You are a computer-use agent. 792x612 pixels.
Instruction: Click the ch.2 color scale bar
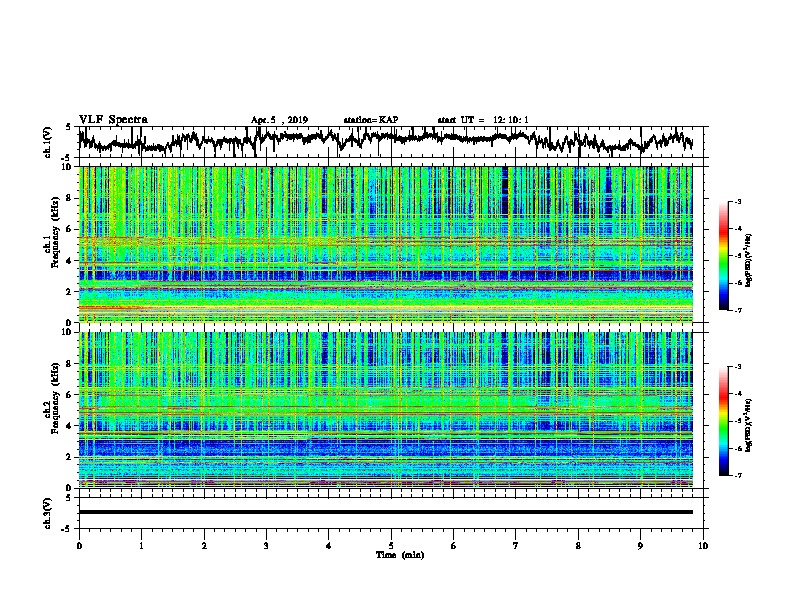click(x=723, y=421)
